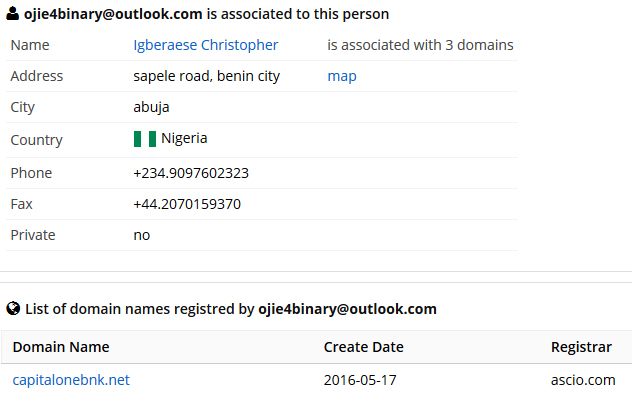Click the phone number +234.9097602323
This screenshot has height=393, width=632.
click(191, 173)
